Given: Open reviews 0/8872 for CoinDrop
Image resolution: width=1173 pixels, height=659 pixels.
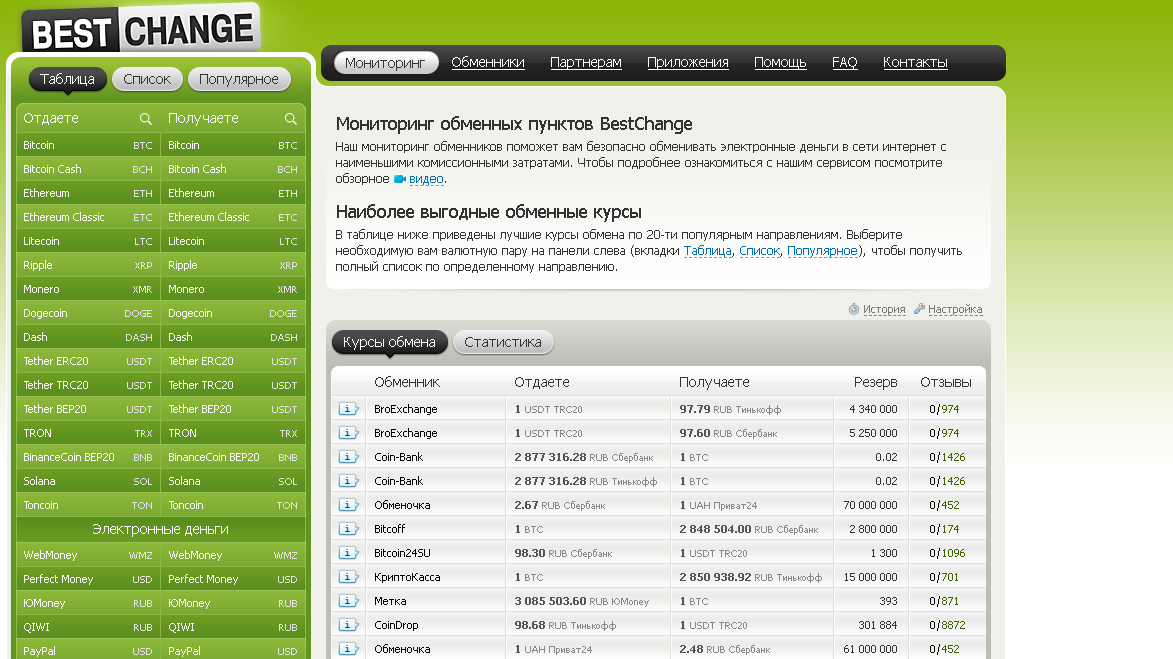Looking at the screenshot, I should [947, 625].
